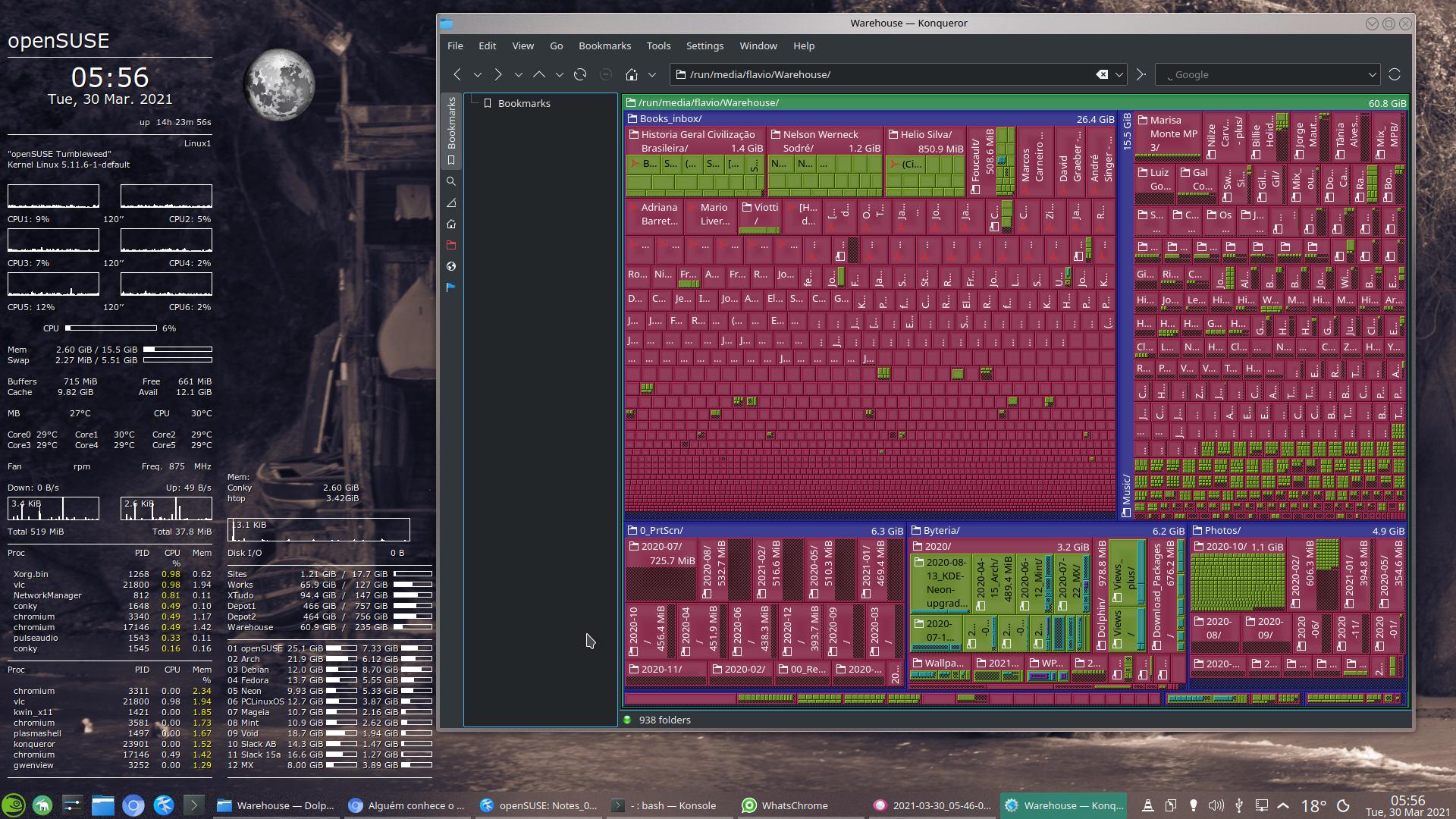The width and height of the screenshot is (1456, 819).
Task: Clear the location bar with the erase icon
Action: [x=1102, y=74]
